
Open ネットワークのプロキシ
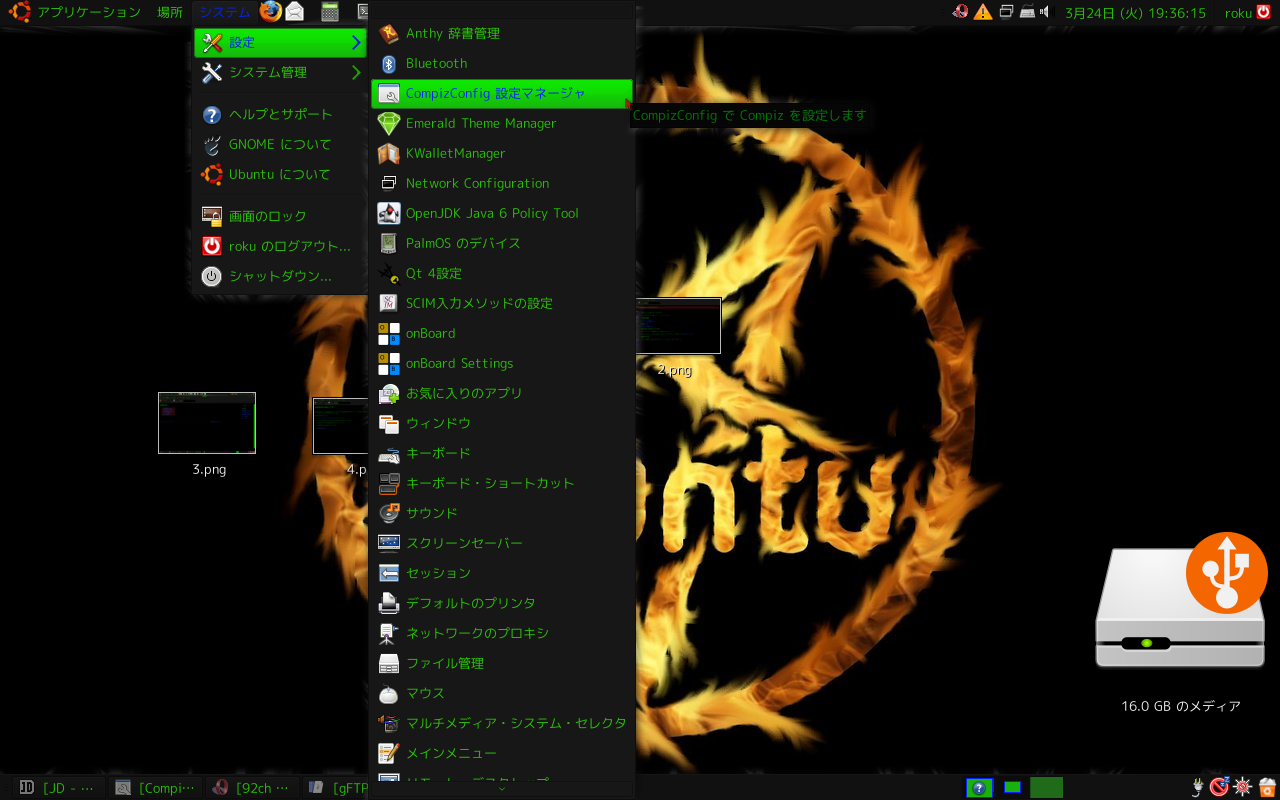[x=502, y=634]
